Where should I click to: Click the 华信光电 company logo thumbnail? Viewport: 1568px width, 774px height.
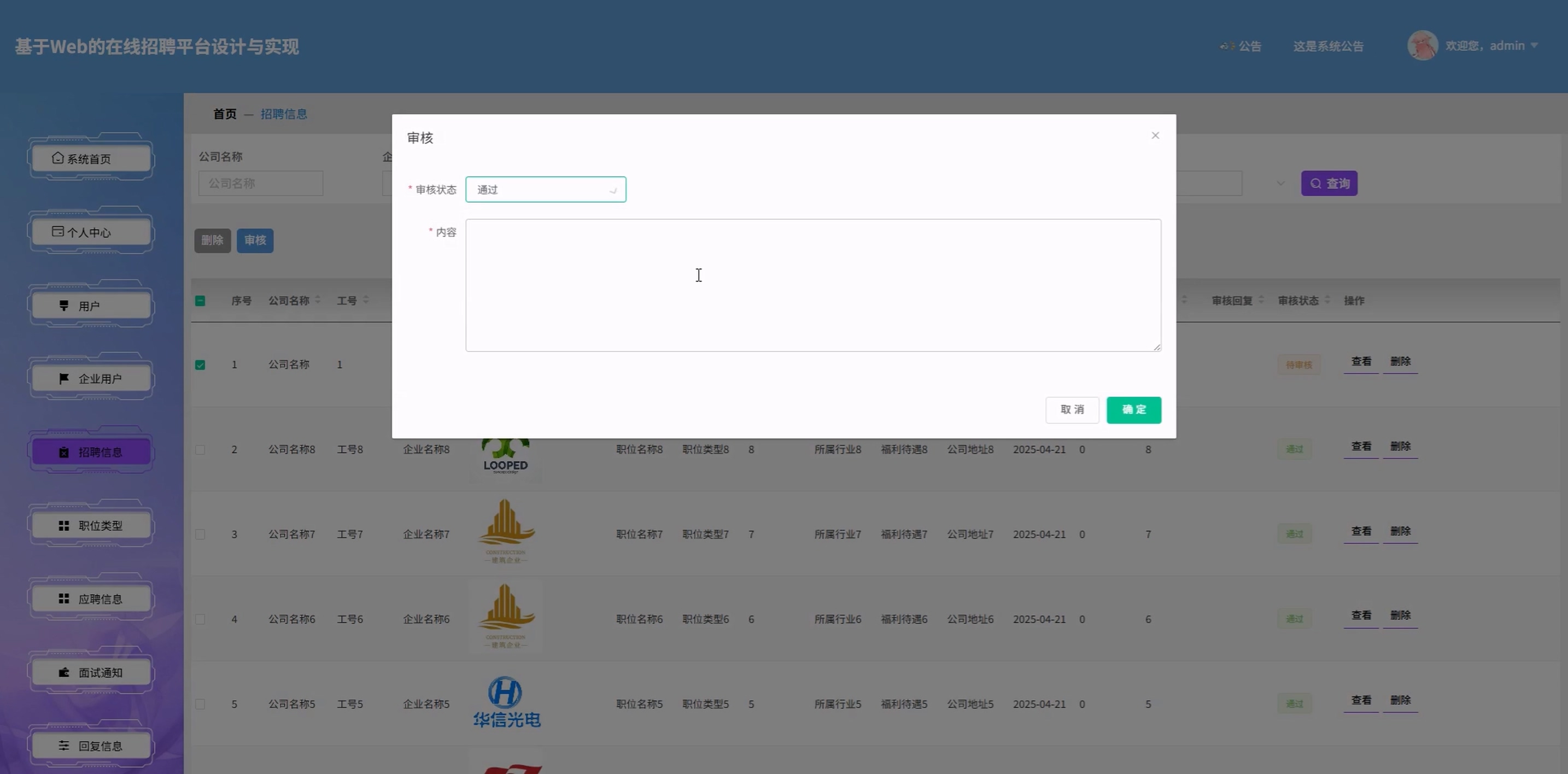coord(506,703)
